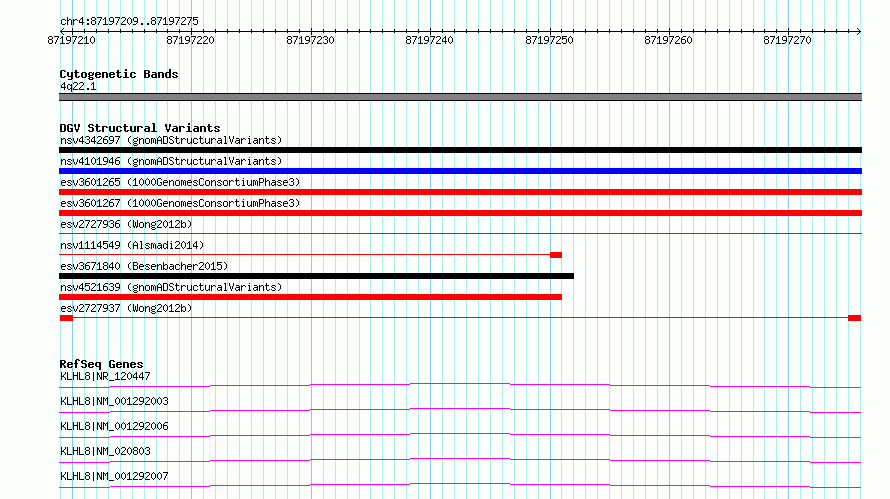Open transcript KLHL8|NM_001292007
Image resolution: width=890 pixels, height=499 pixels.
114,476
